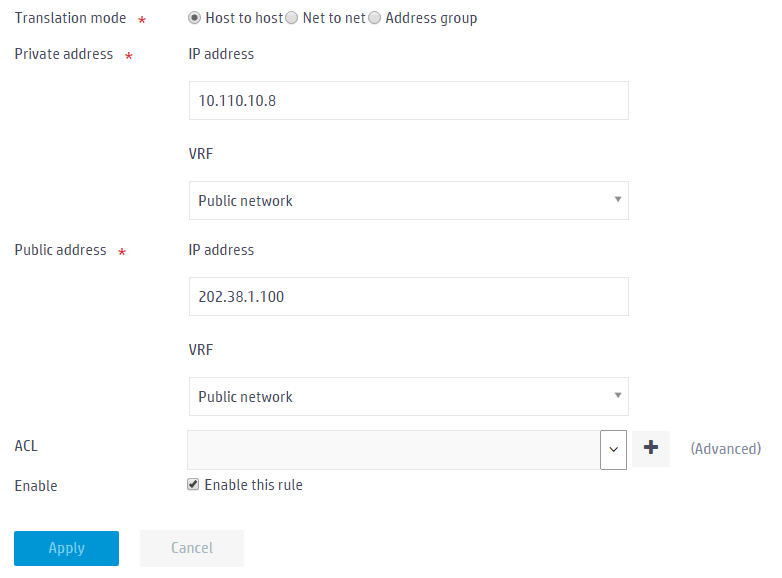Click the Cancel button
This screenshot has width=782, height=578.
click(x=192, y=548)
